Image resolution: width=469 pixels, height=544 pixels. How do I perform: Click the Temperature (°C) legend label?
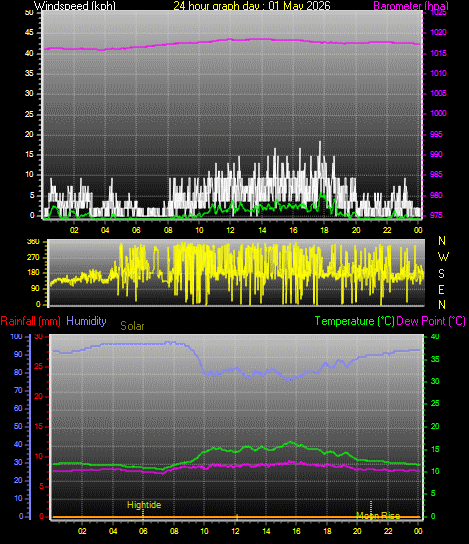tap(355, 321)
